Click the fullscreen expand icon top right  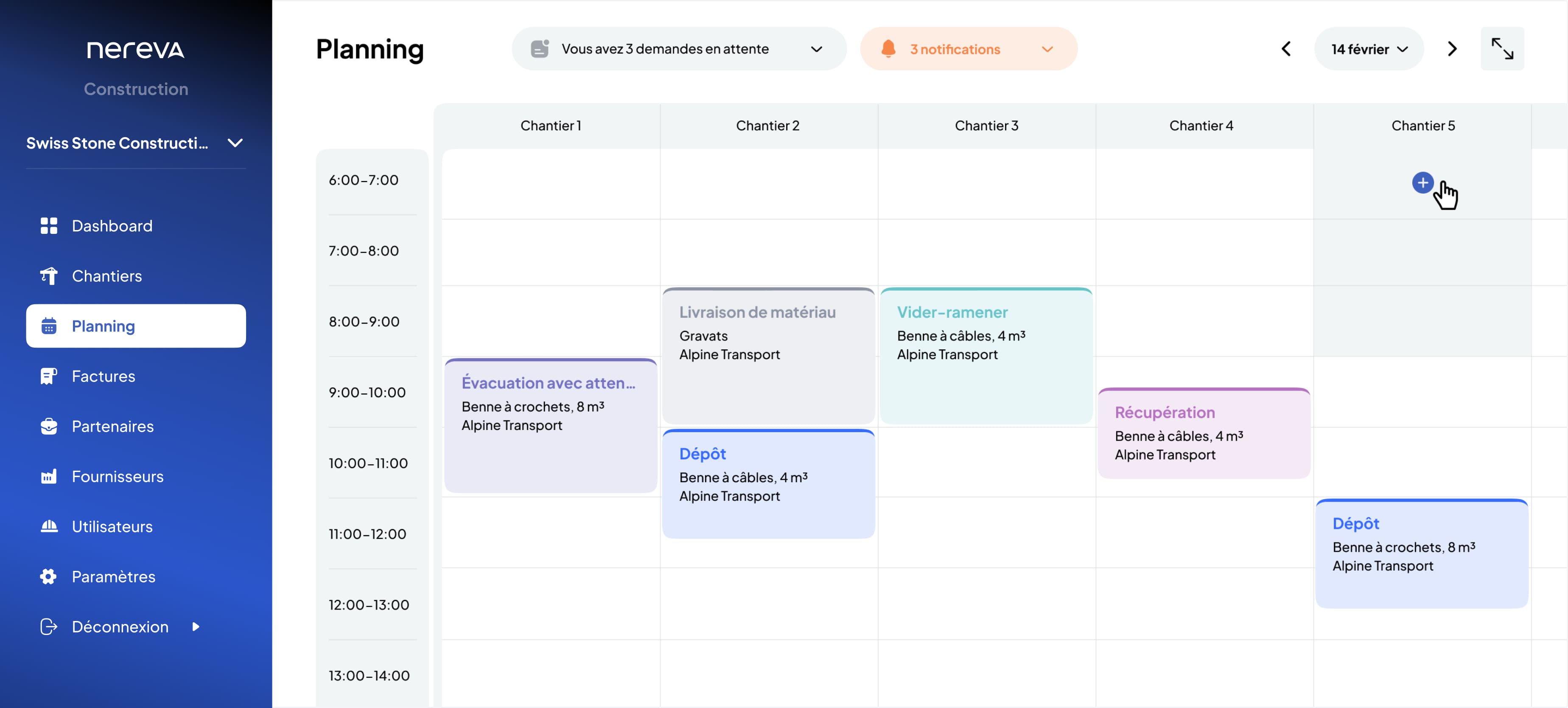pos(1503,49)
